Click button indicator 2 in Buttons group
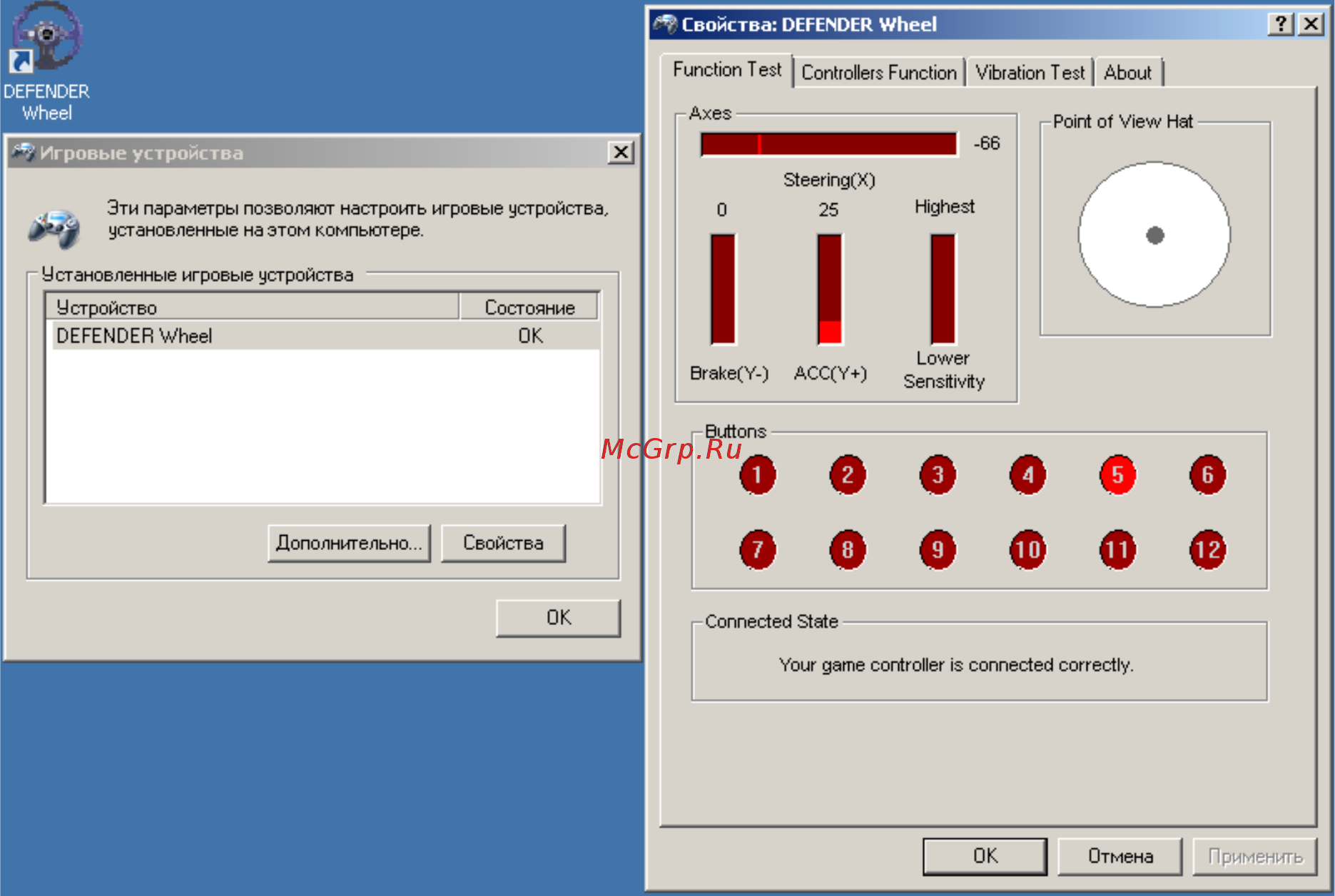 pos(847,475)
